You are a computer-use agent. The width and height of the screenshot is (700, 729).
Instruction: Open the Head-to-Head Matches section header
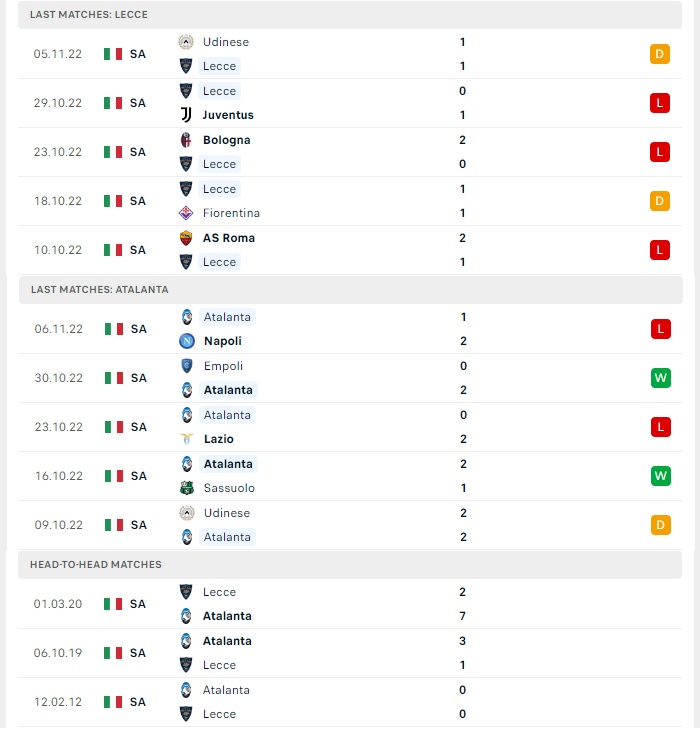pos(350,564)
